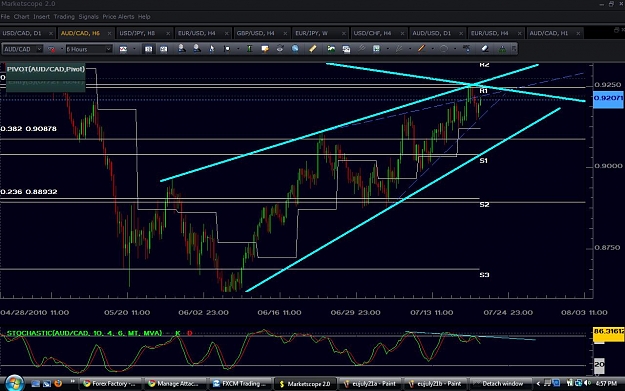Click the chart type icon in toolbar
This screenshot has height=391, width=625.
[123, 49]
